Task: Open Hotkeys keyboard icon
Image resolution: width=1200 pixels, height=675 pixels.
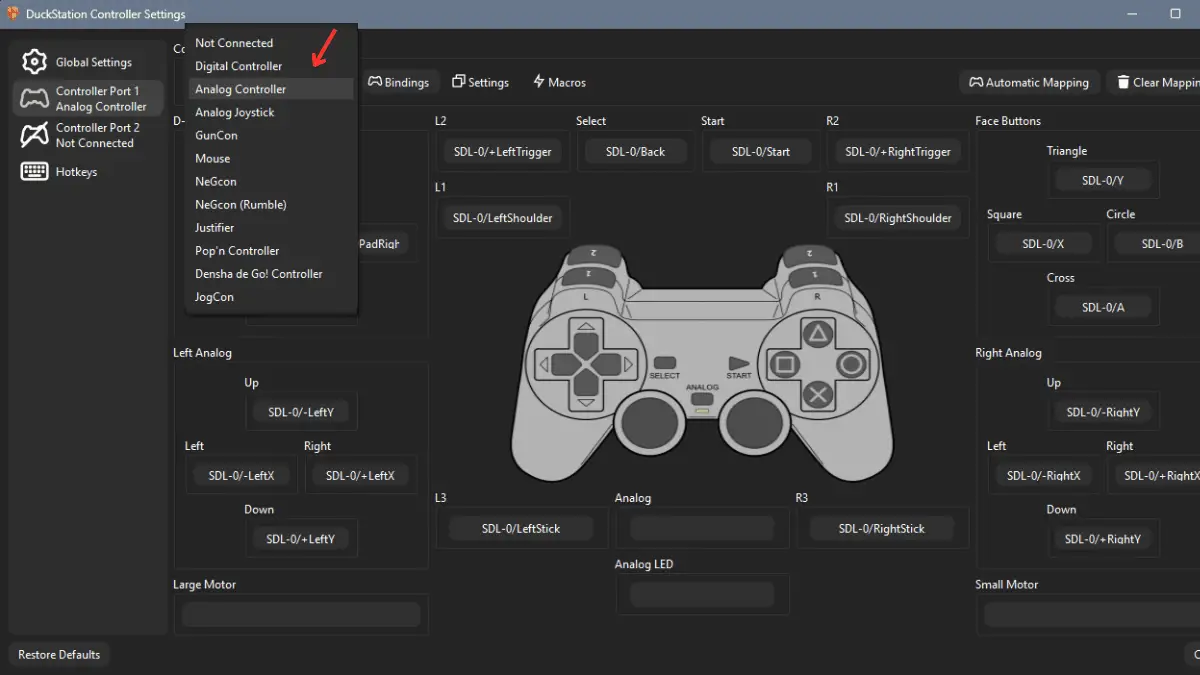Action: (34, 172)
